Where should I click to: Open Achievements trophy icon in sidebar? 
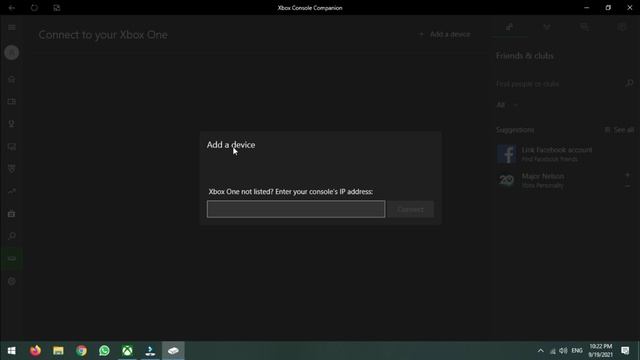[11, 124]
